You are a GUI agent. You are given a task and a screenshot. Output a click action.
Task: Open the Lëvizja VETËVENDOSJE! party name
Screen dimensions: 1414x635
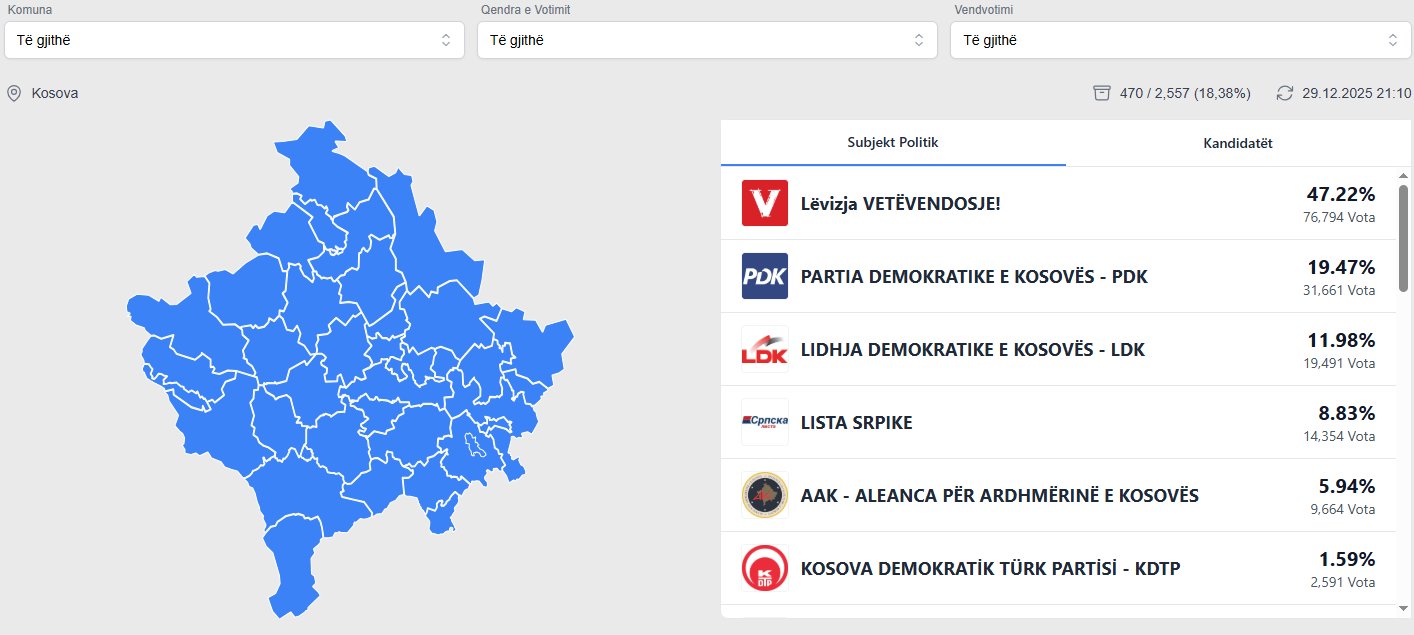[900, 204]
